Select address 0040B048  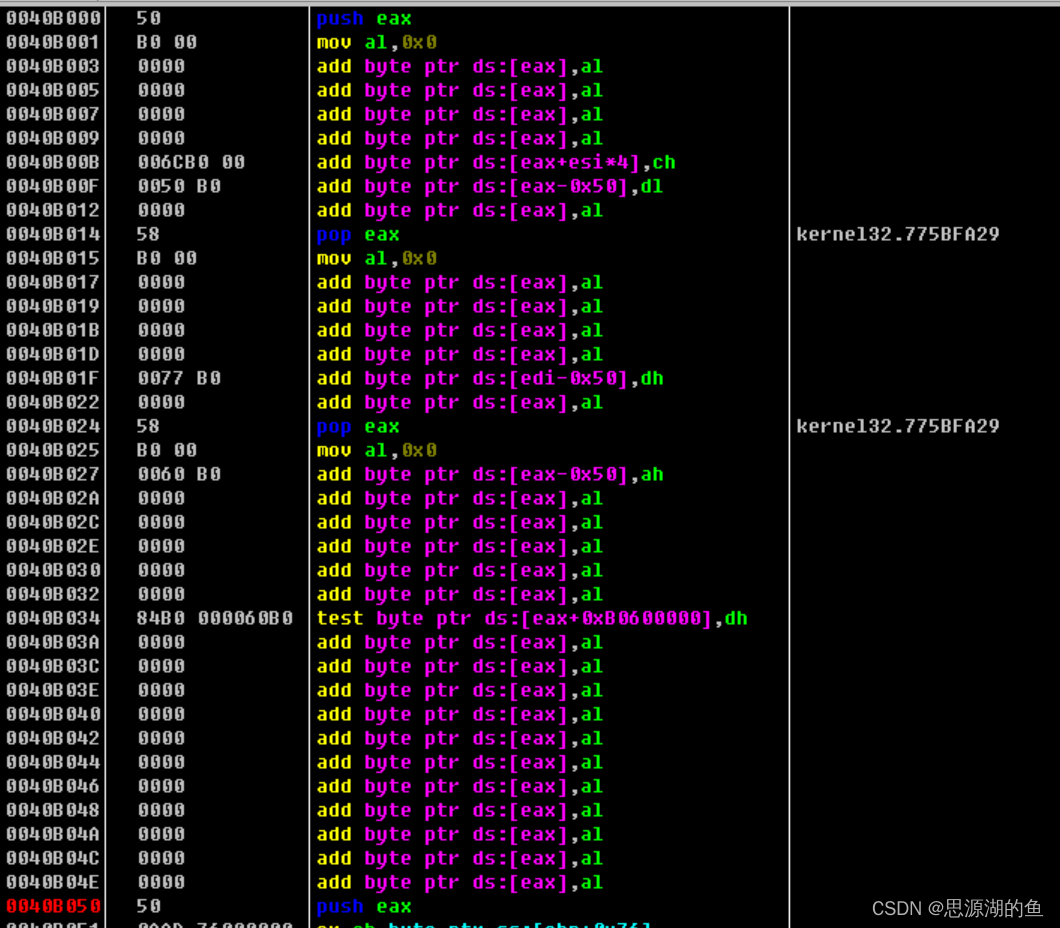(53, 810)
